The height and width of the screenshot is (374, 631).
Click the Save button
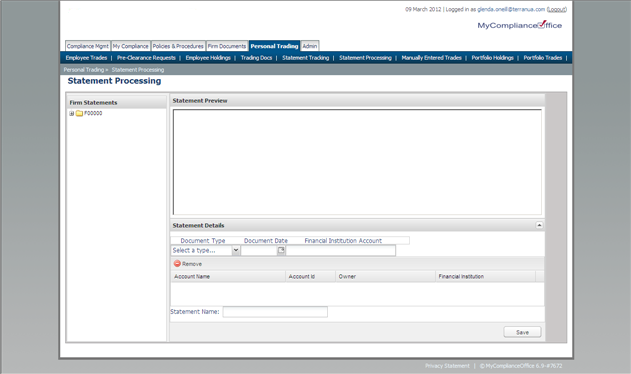click(522, 332)
